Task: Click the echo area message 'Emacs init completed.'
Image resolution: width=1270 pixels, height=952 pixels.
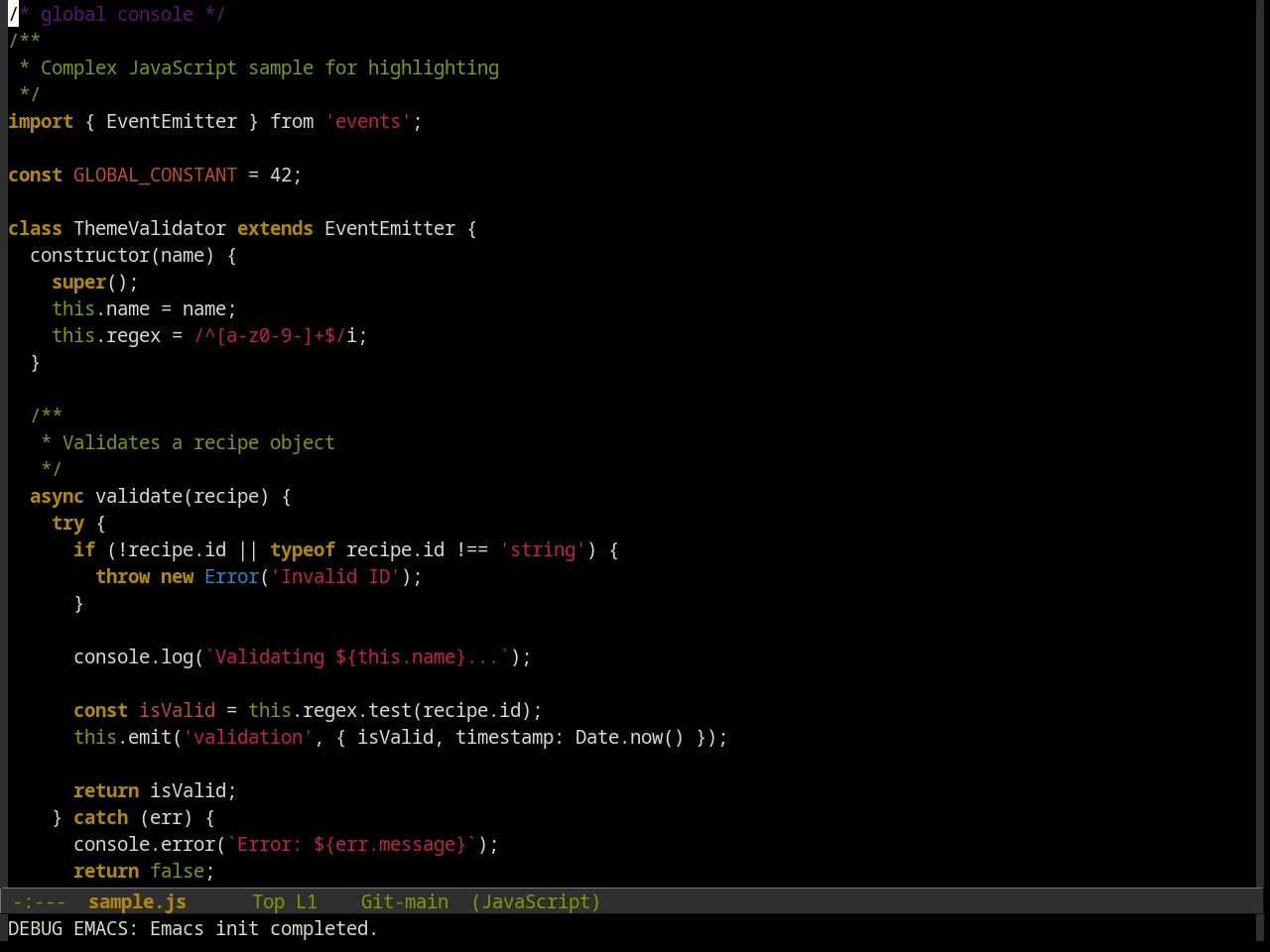Action: 264,928
